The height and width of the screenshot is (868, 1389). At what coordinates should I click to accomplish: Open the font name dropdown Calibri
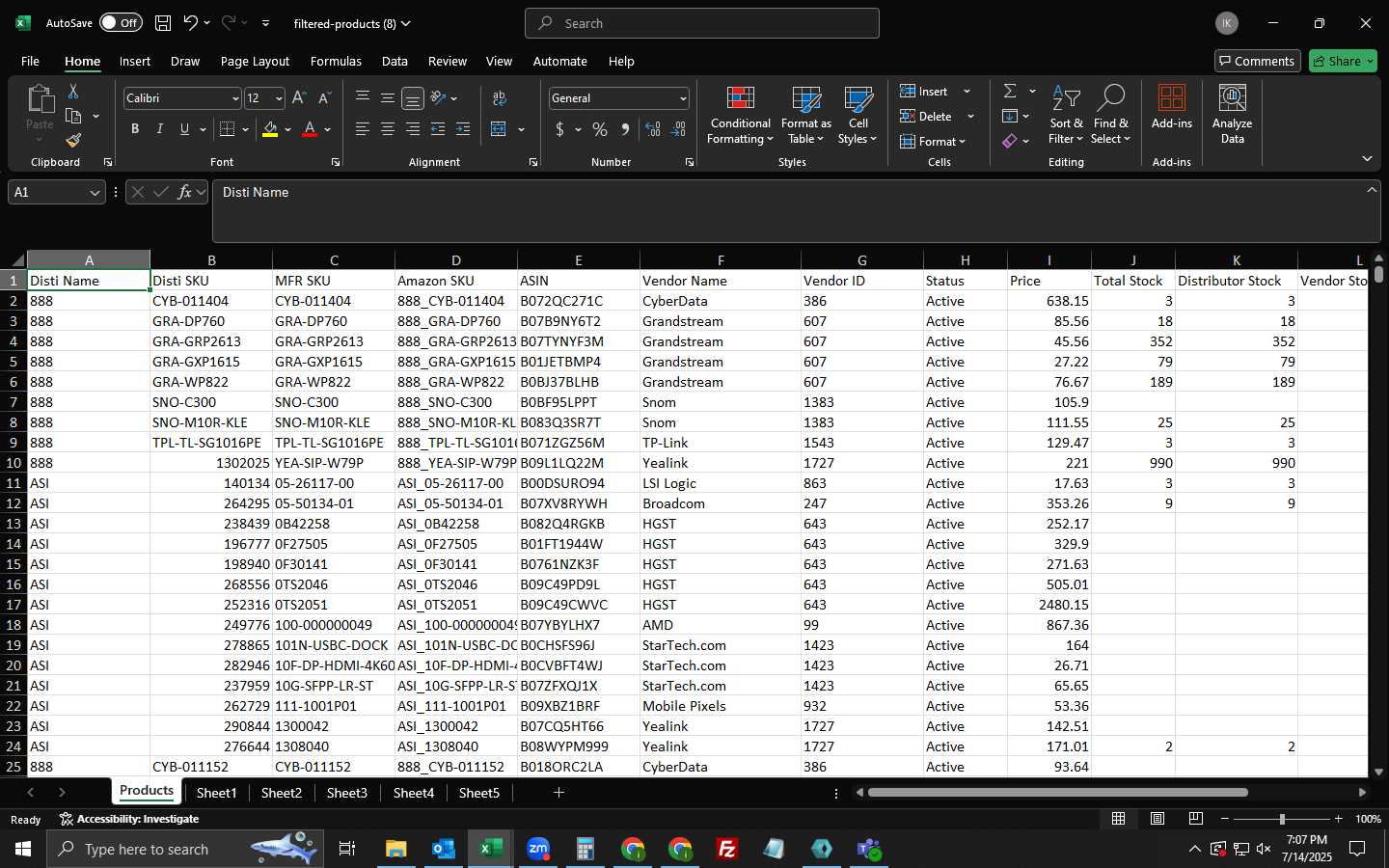click(235, 98)
